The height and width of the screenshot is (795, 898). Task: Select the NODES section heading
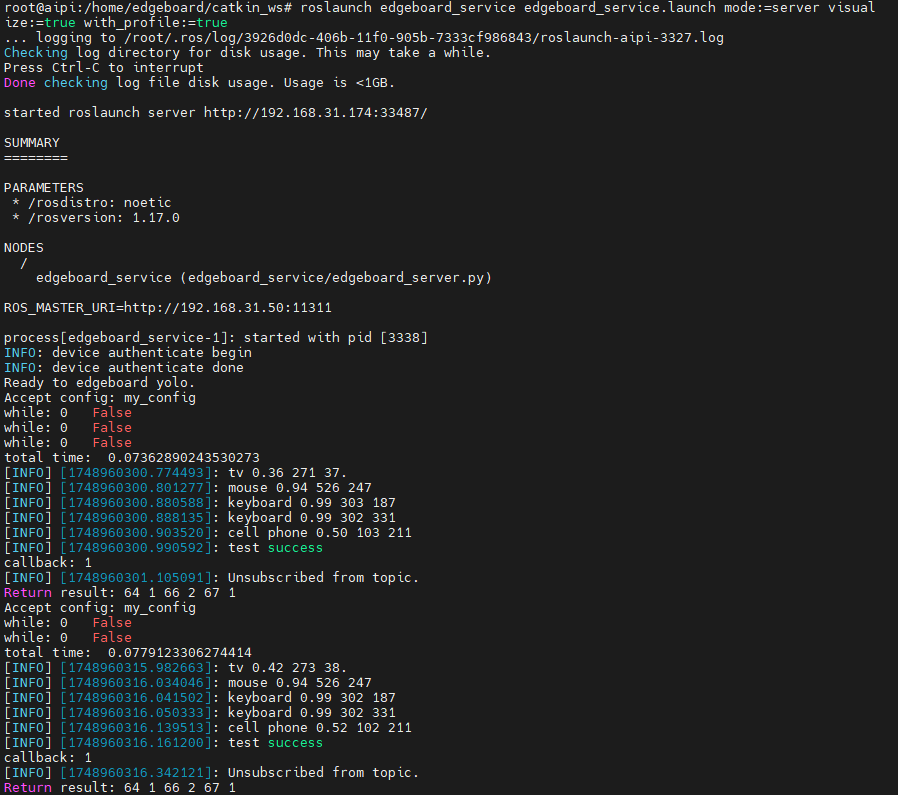click(23, 248)
